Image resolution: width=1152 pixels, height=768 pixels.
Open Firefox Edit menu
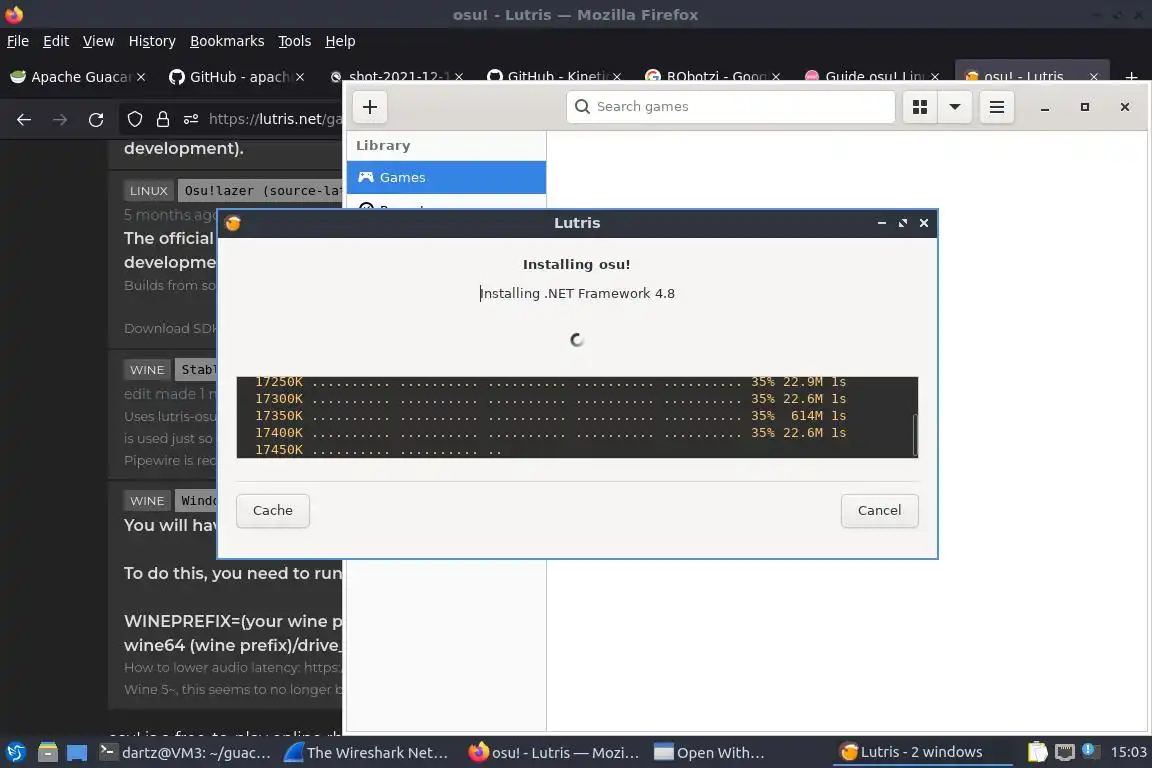click(x=56, y=41)
